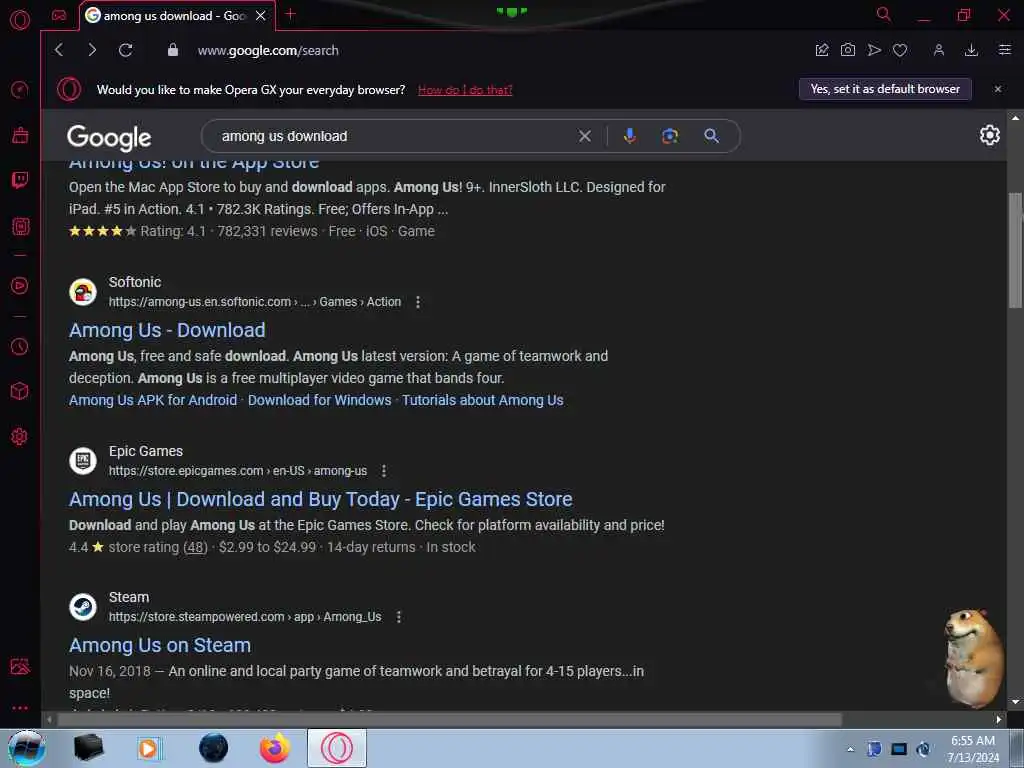Open the profile account icon

[x=938, y=50]
